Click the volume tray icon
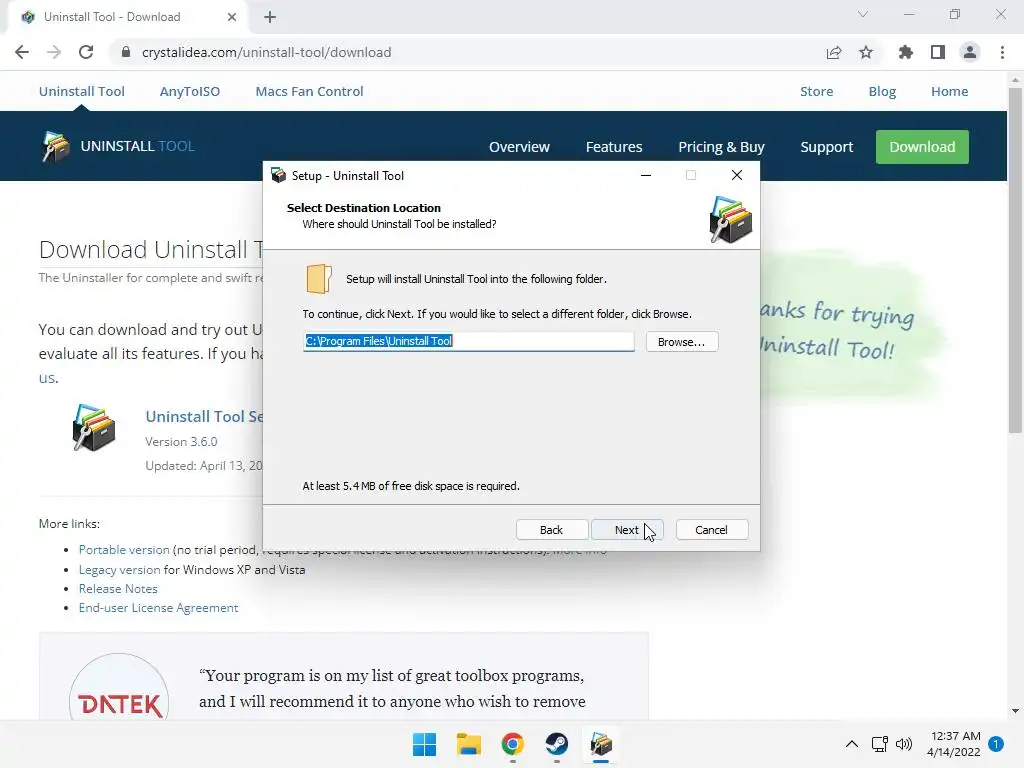The image size is (1024, 768). [x=904, y=744]
